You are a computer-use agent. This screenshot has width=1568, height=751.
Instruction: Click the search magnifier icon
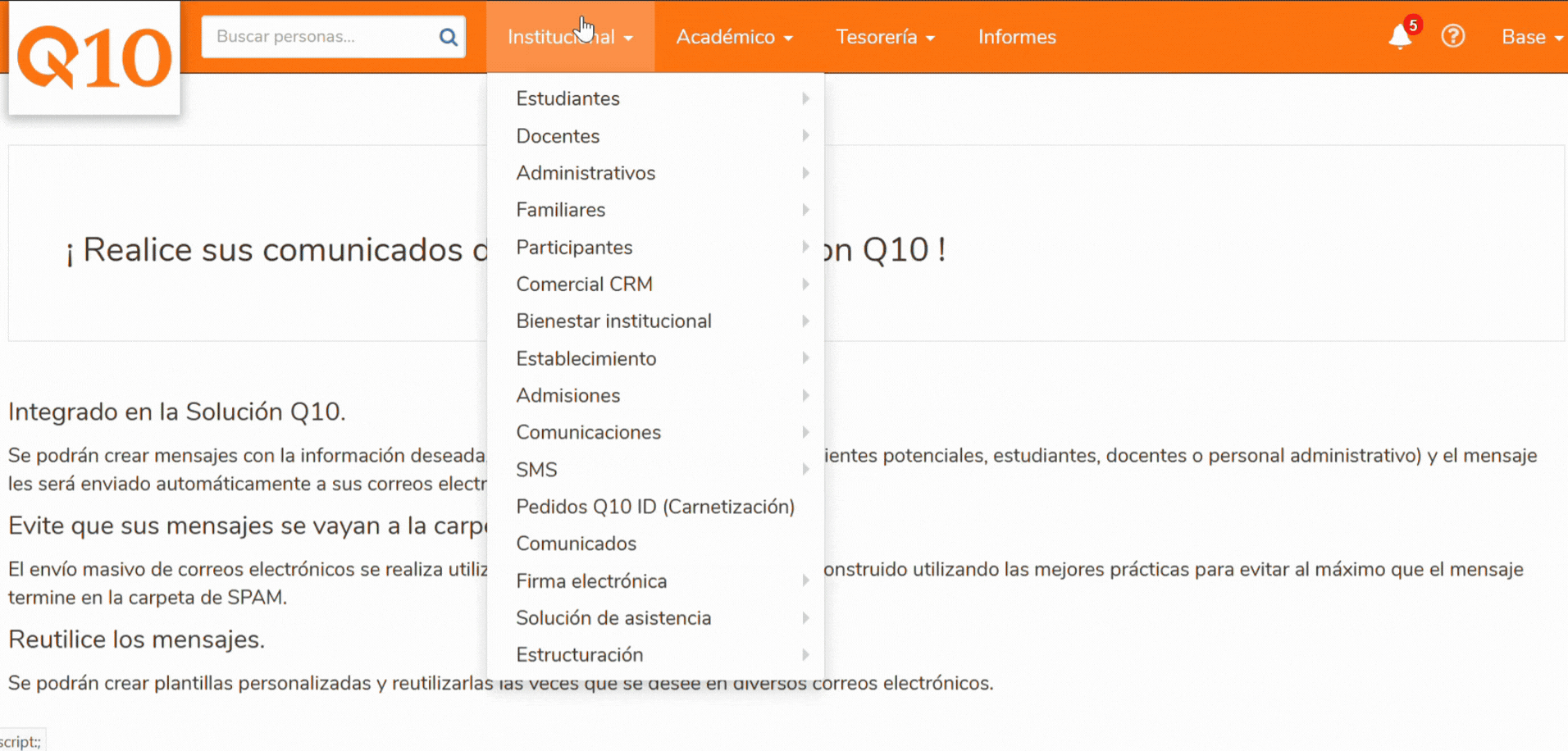(x=448, y=37)
